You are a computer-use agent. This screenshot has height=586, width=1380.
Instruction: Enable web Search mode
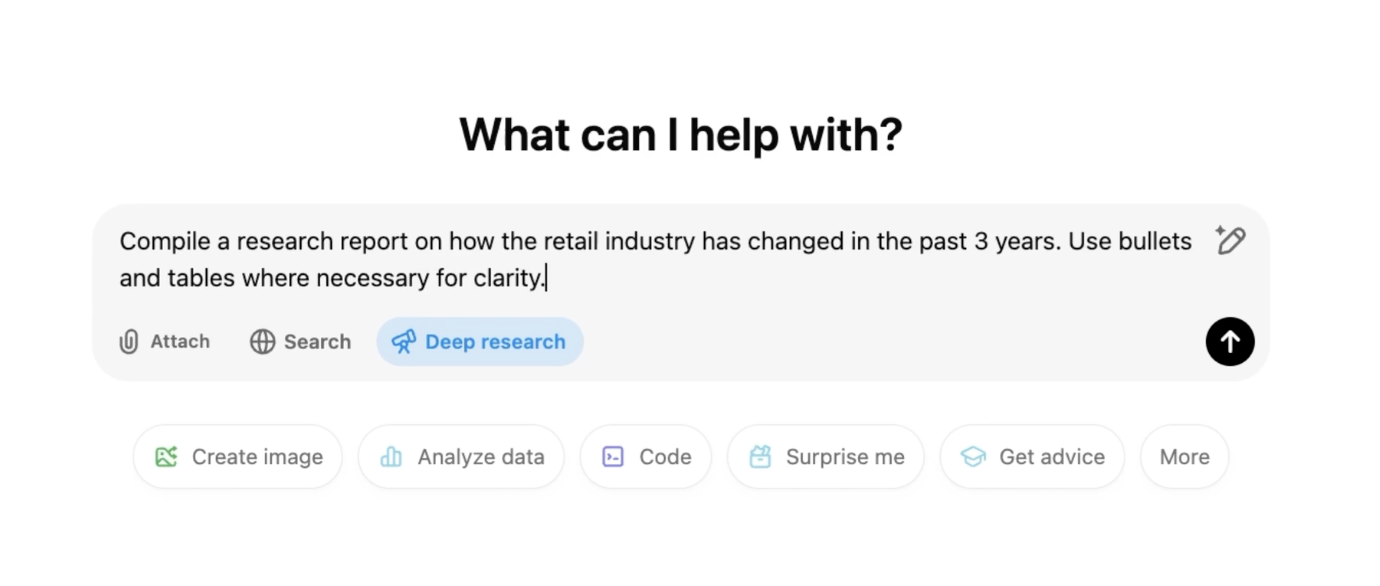(x=299, y=341)
